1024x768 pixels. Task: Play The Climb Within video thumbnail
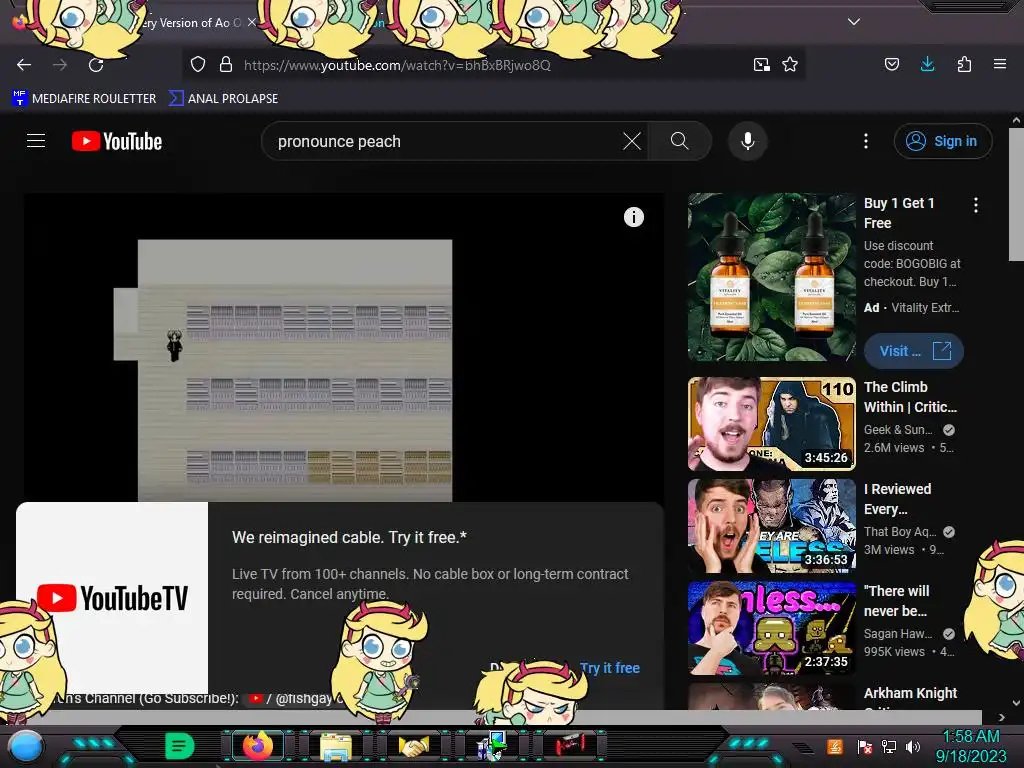[771, 424]
